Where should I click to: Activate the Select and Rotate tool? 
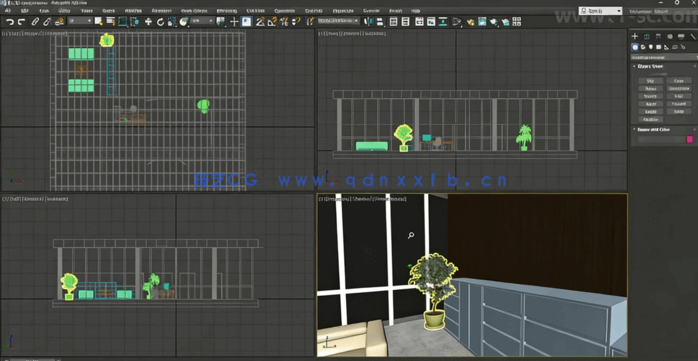pyautogui.click(x=160, y=21)
